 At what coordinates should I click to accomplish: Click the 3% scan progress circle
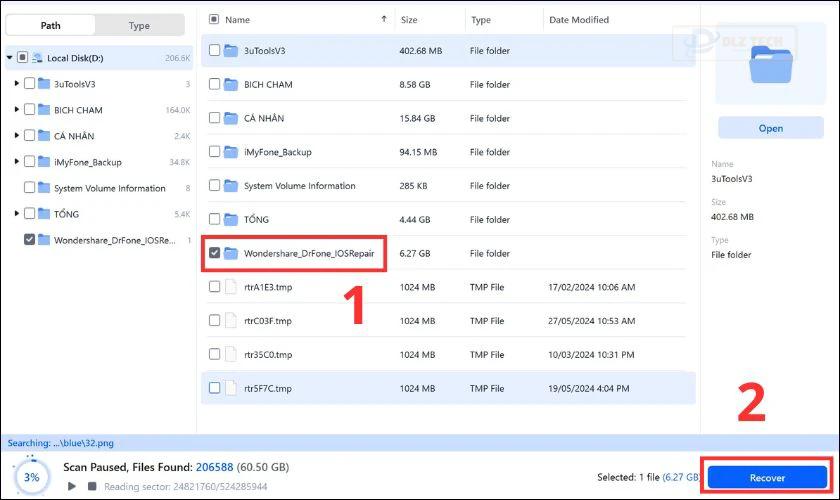tap(32, 476)
